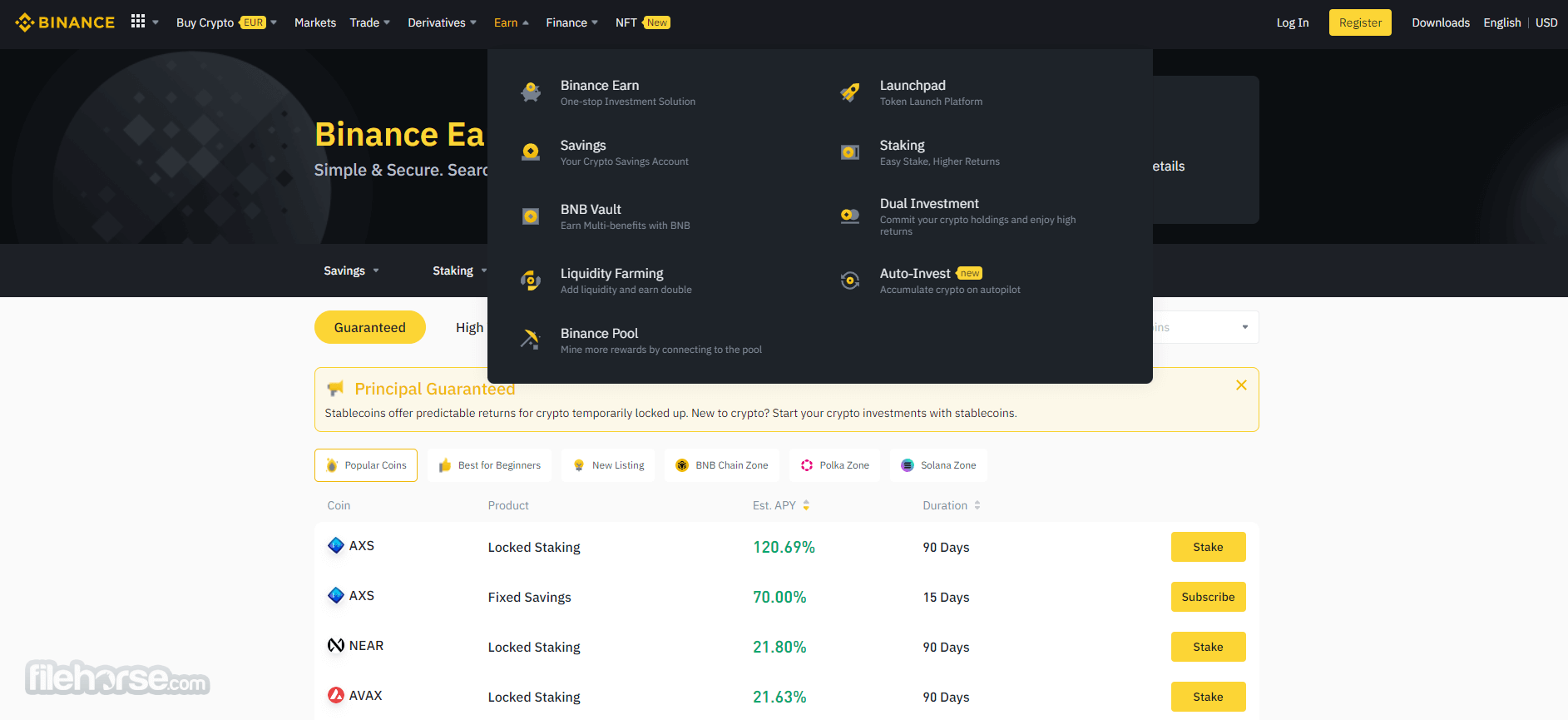Image resolution: width=1568 pixels, height=720 pixels.
Task: Stake AXS Locked Staking 120.69%
Action: 1208,547
